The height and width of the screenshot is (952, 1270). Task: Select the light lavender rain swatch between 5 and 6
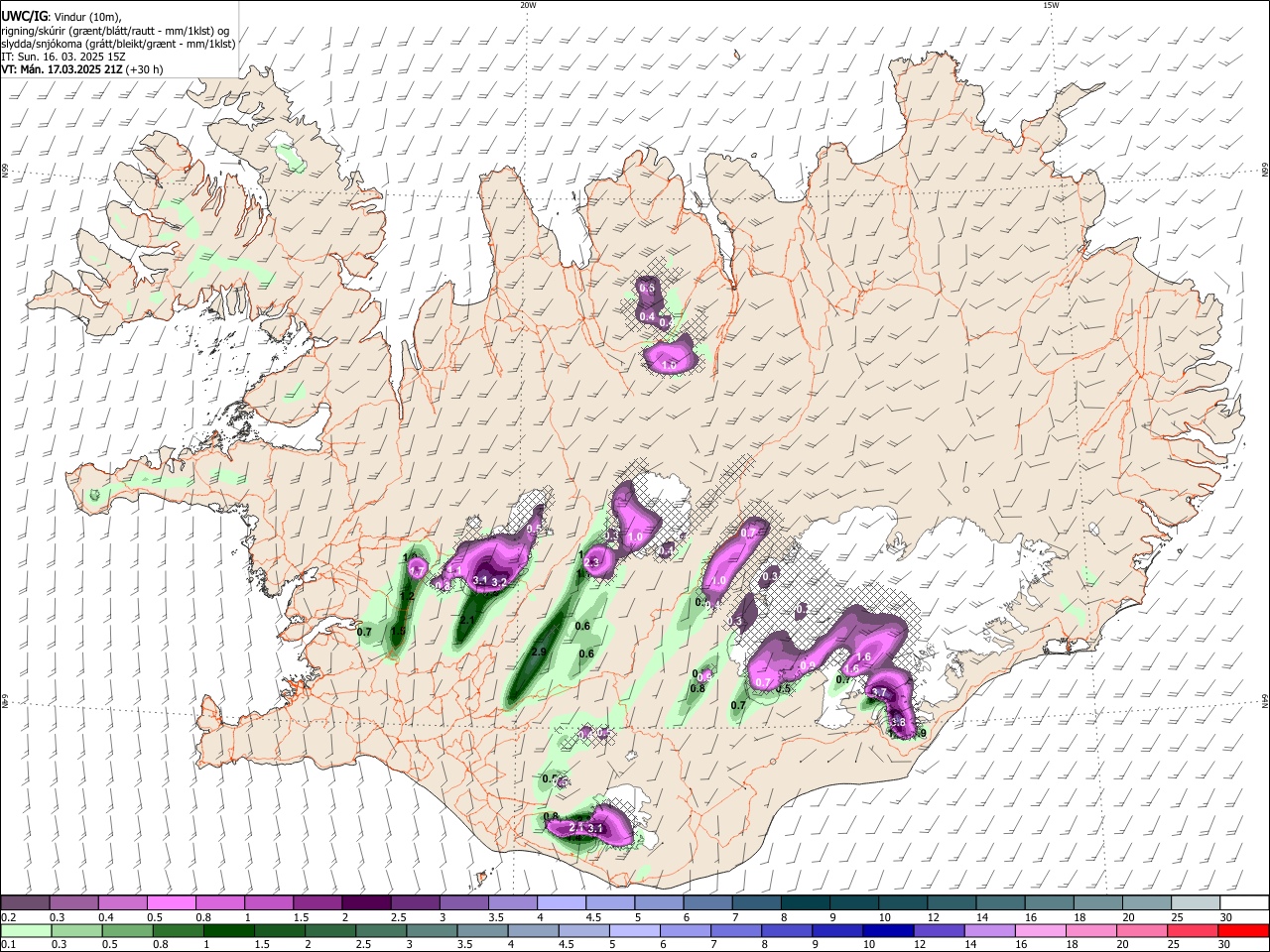[x=635, y=930]
